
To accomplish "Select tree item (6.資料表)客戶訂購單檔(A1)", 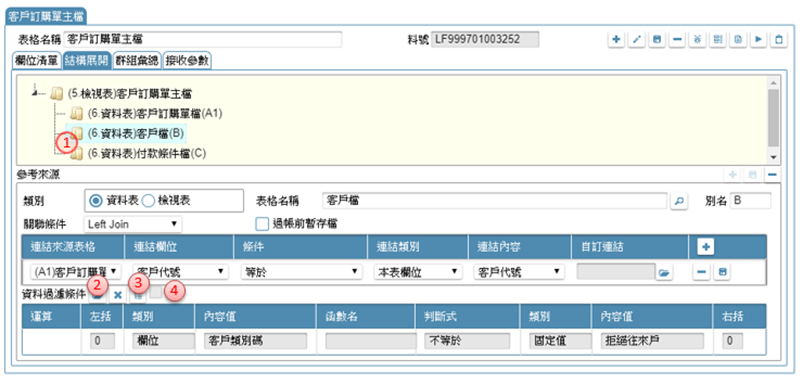I will coord(155,113).
